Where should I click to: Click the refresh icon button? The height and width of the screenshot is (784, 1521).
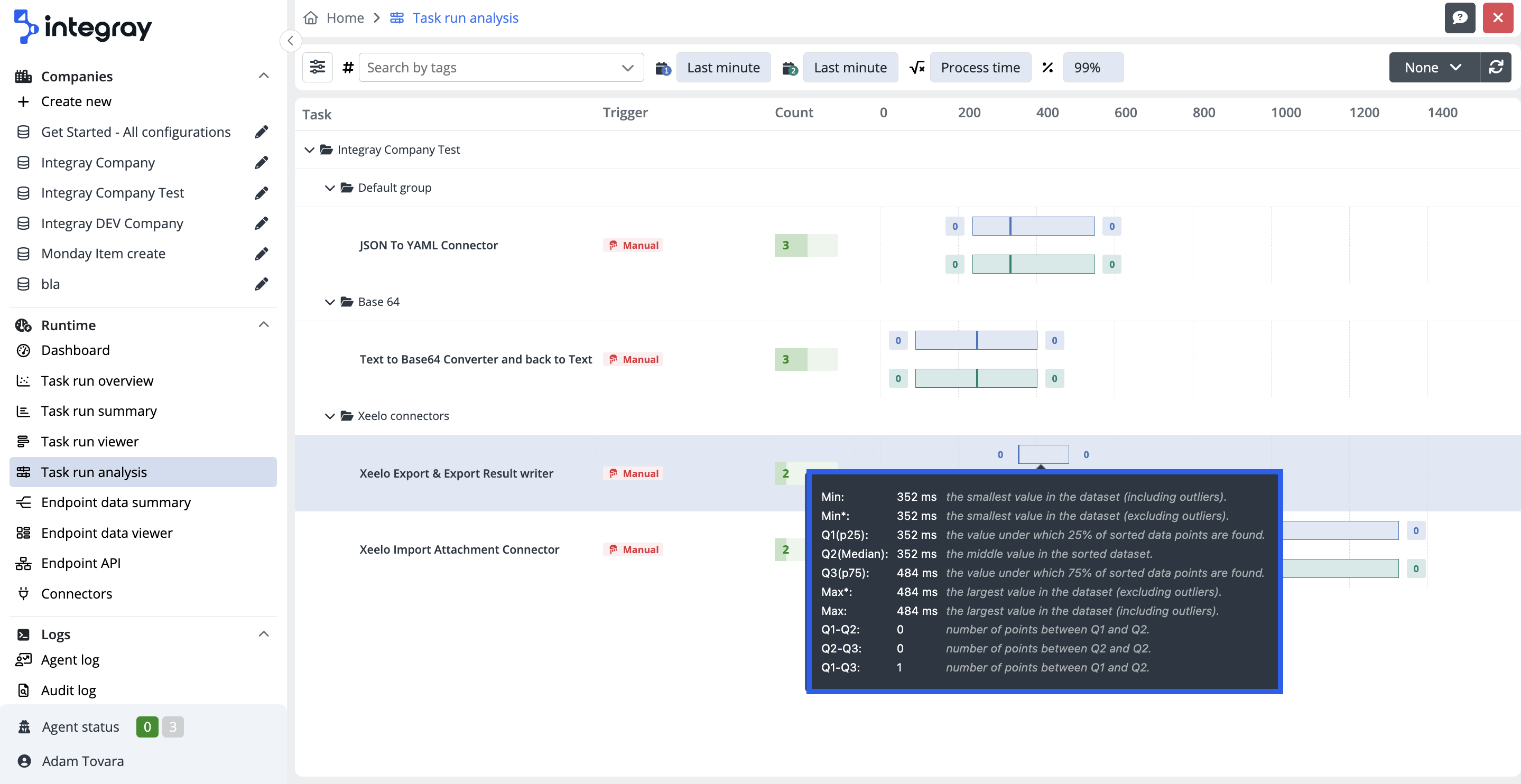tap(1496, 67)
